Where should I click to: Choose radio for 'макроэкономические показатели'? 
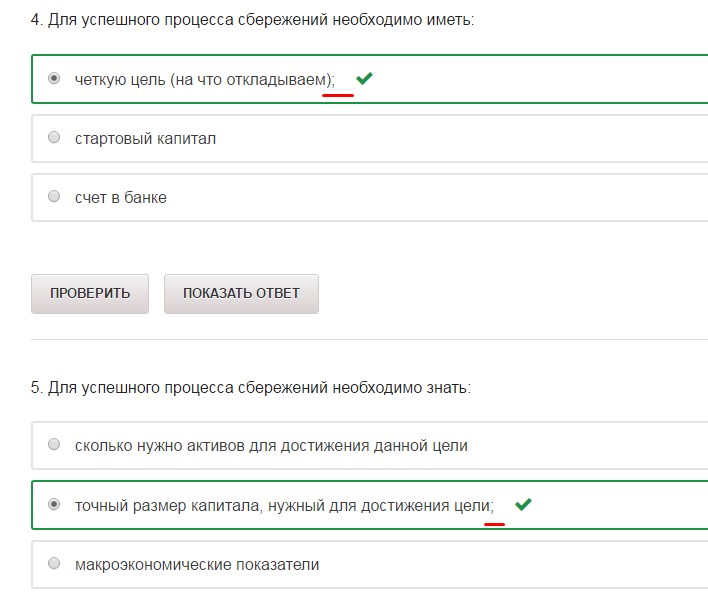pyautogui.click(x=54, y=564)
